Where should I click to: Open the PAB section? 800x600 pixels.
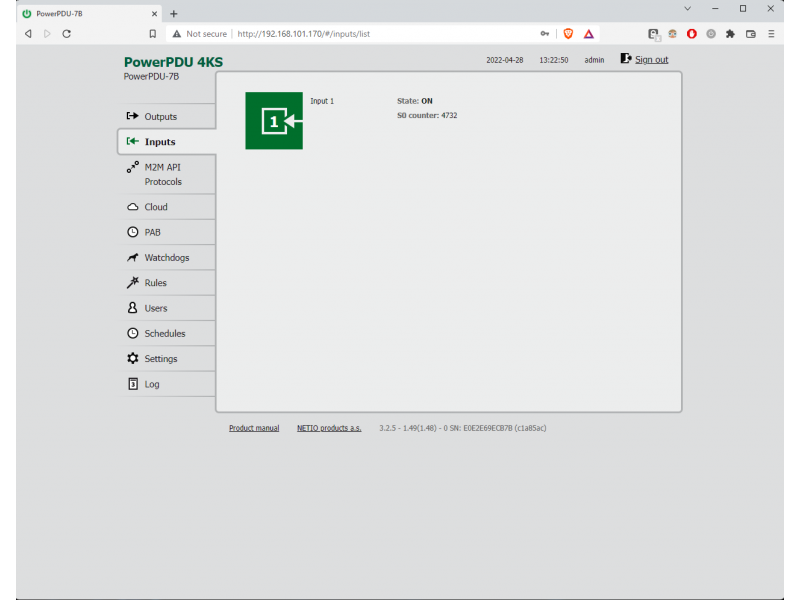tap(167, 232)
